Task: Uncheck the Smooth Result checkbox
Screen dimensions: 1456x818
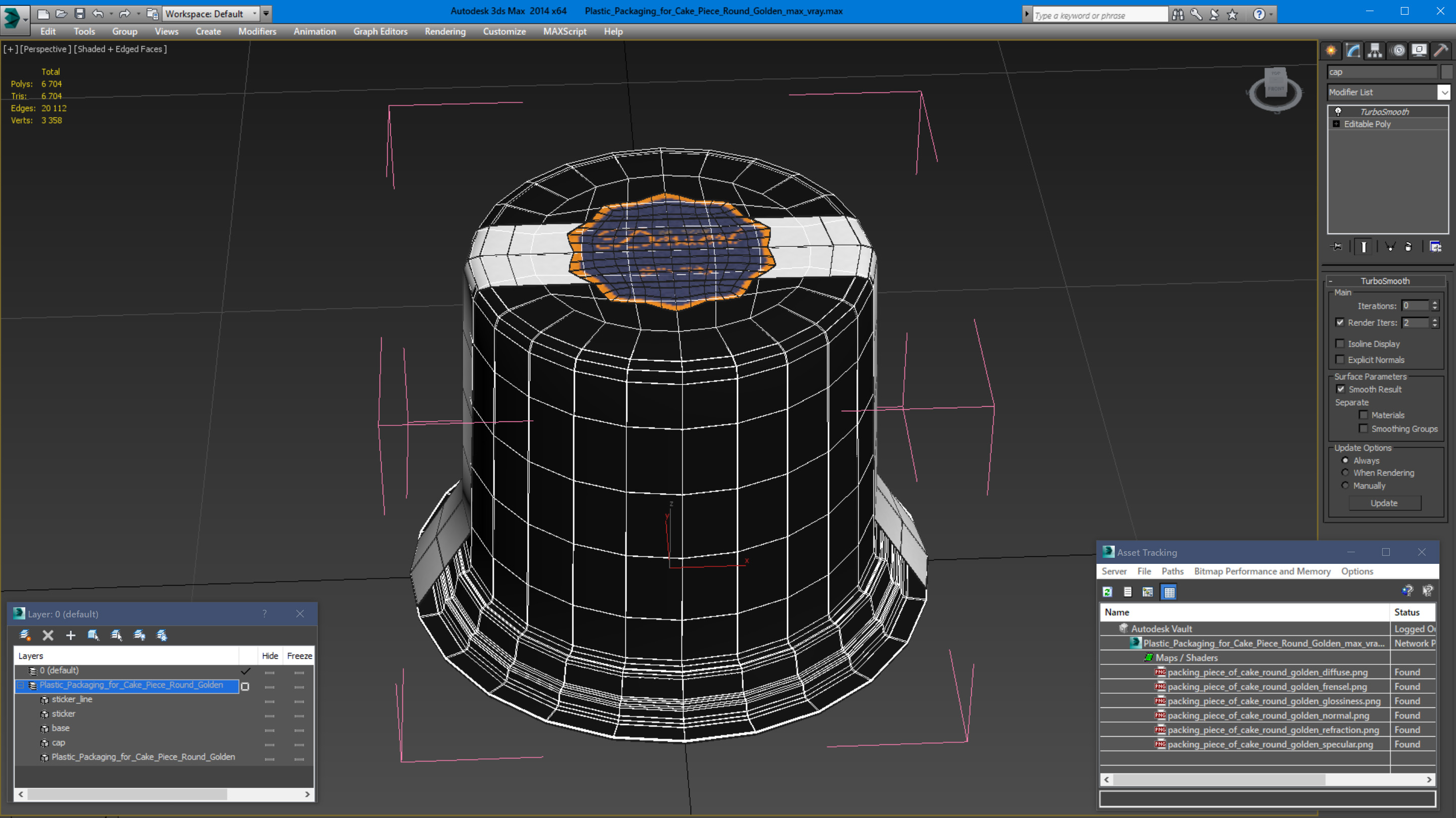Action: (x=1340, y=389)
